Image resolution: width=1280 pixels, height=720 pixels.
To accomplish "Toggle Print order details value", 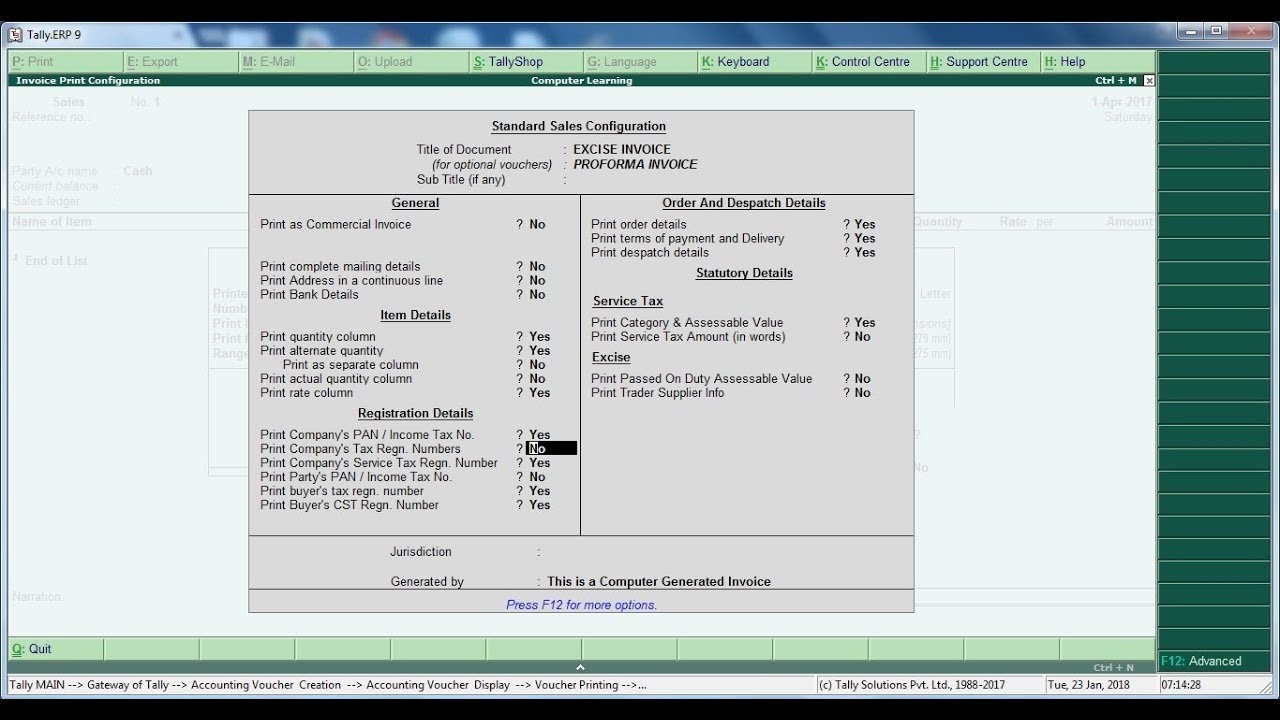I will click(865, 225).
